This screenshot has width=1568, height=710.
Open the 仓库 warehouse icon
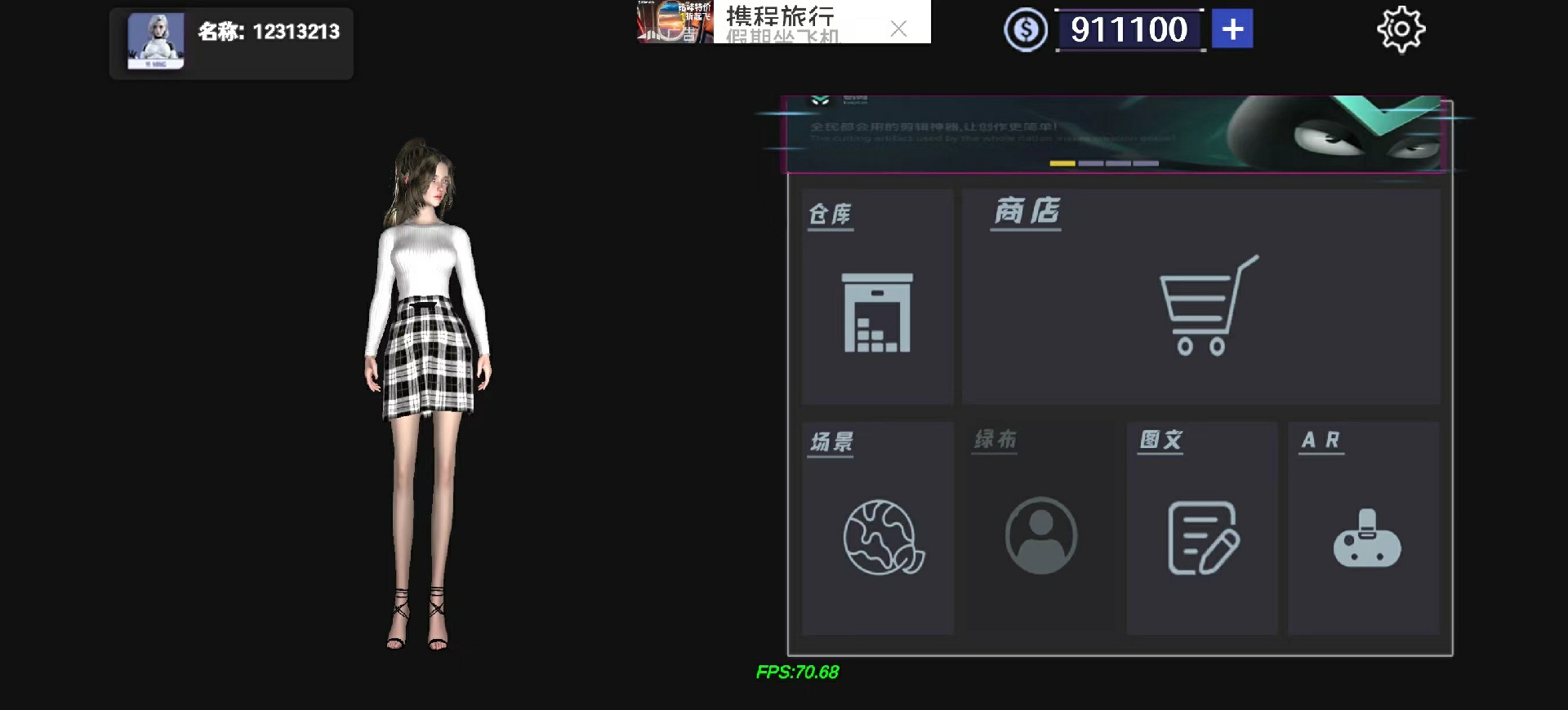[x=877, y=313]
